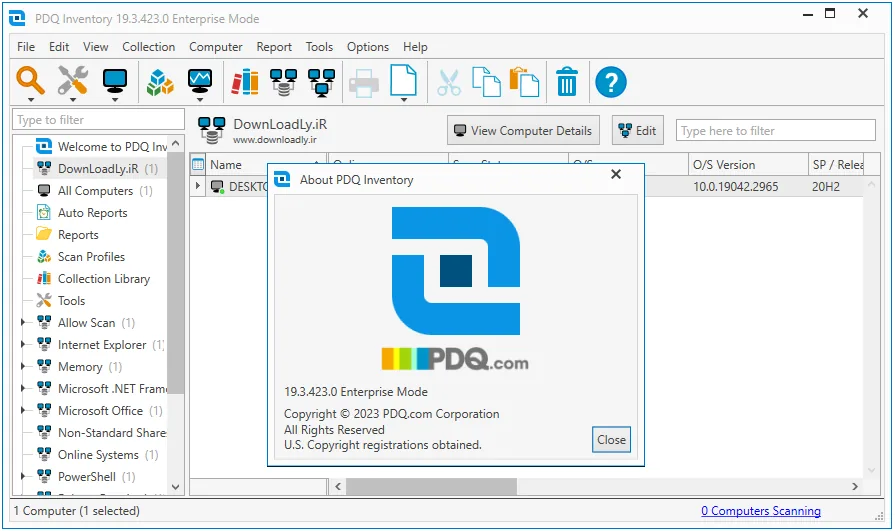Click View Computer Details button
The height and width of the screenshot is (531, 895).
[523, 131]
